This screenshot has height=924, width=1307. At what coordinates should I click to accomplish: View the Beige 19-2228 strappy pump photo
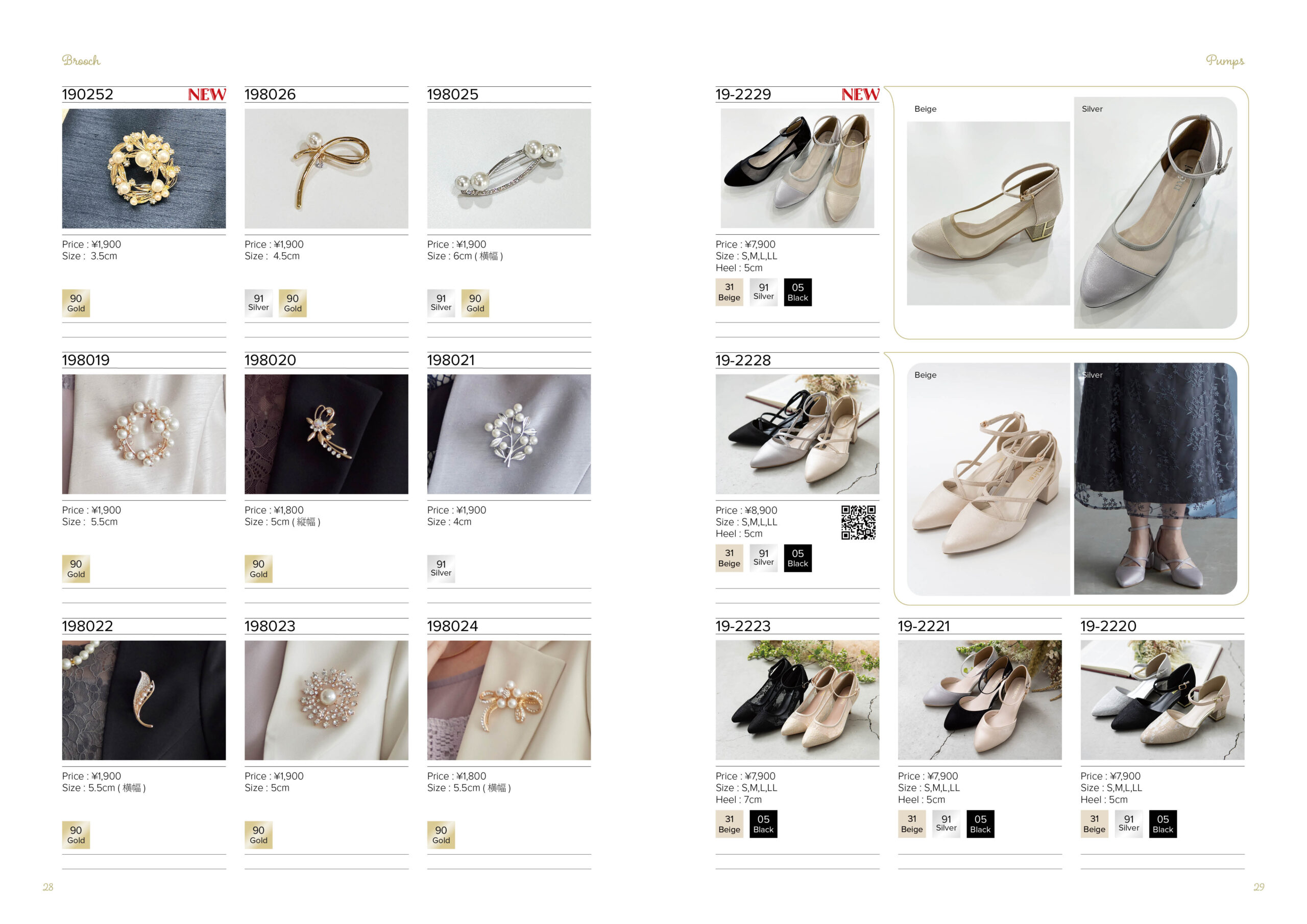988,479
